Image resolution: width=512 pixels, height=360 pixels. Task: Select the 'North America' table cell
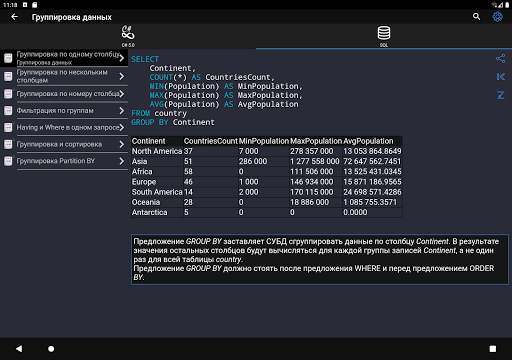pyautogui.click(x=157, y=151)
